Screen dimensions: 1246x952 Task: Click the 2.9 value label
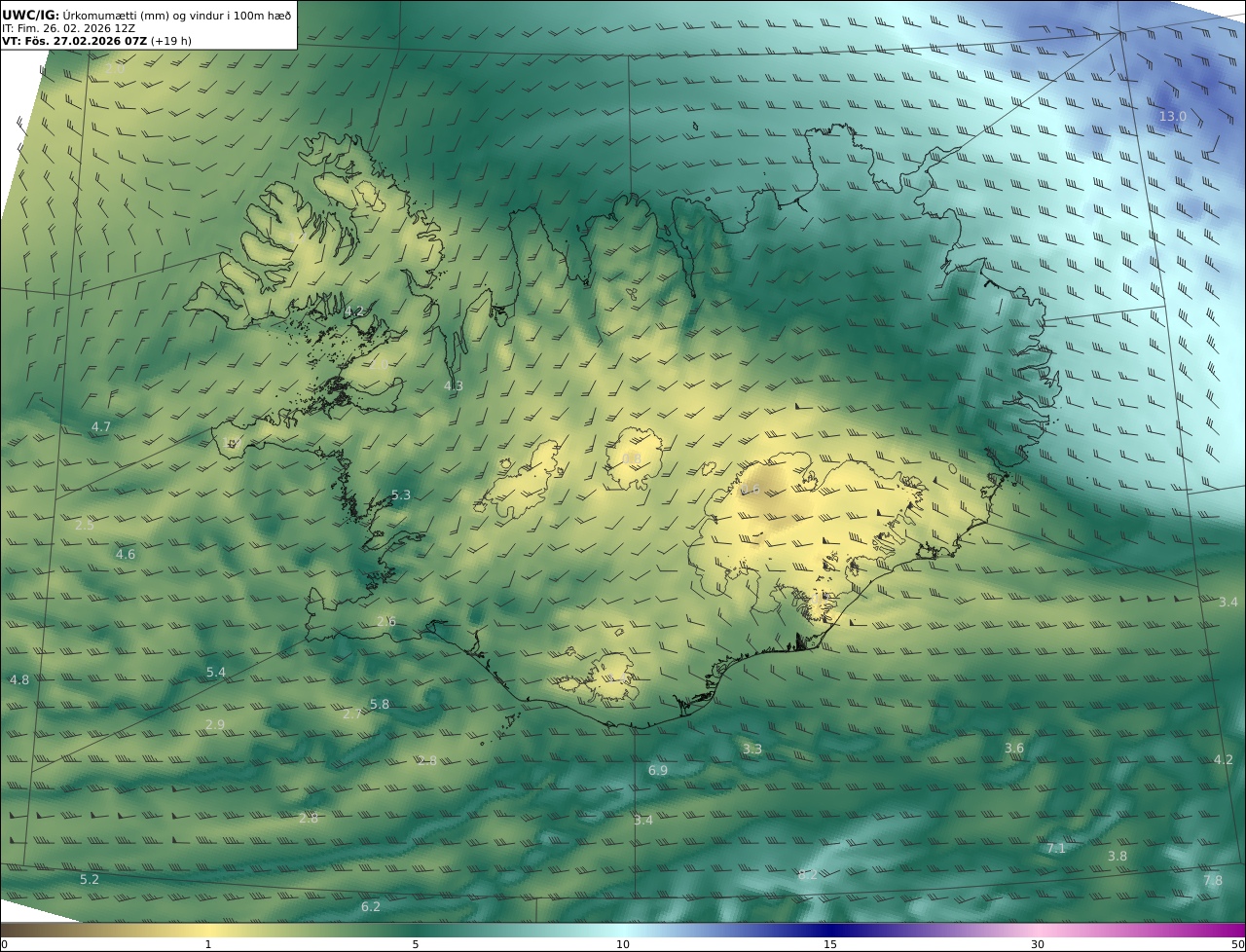coord(215,725)
